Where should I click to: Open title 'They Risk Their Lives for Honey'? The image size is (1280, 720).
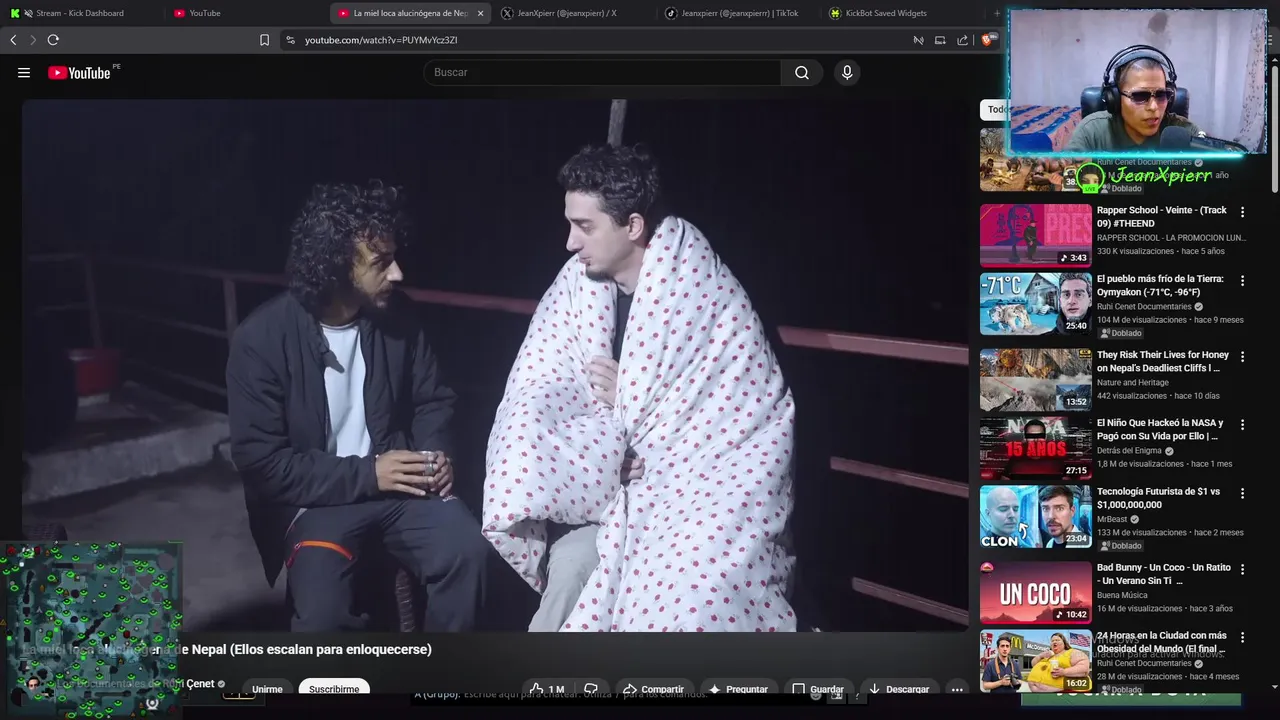click(1163, 361)
